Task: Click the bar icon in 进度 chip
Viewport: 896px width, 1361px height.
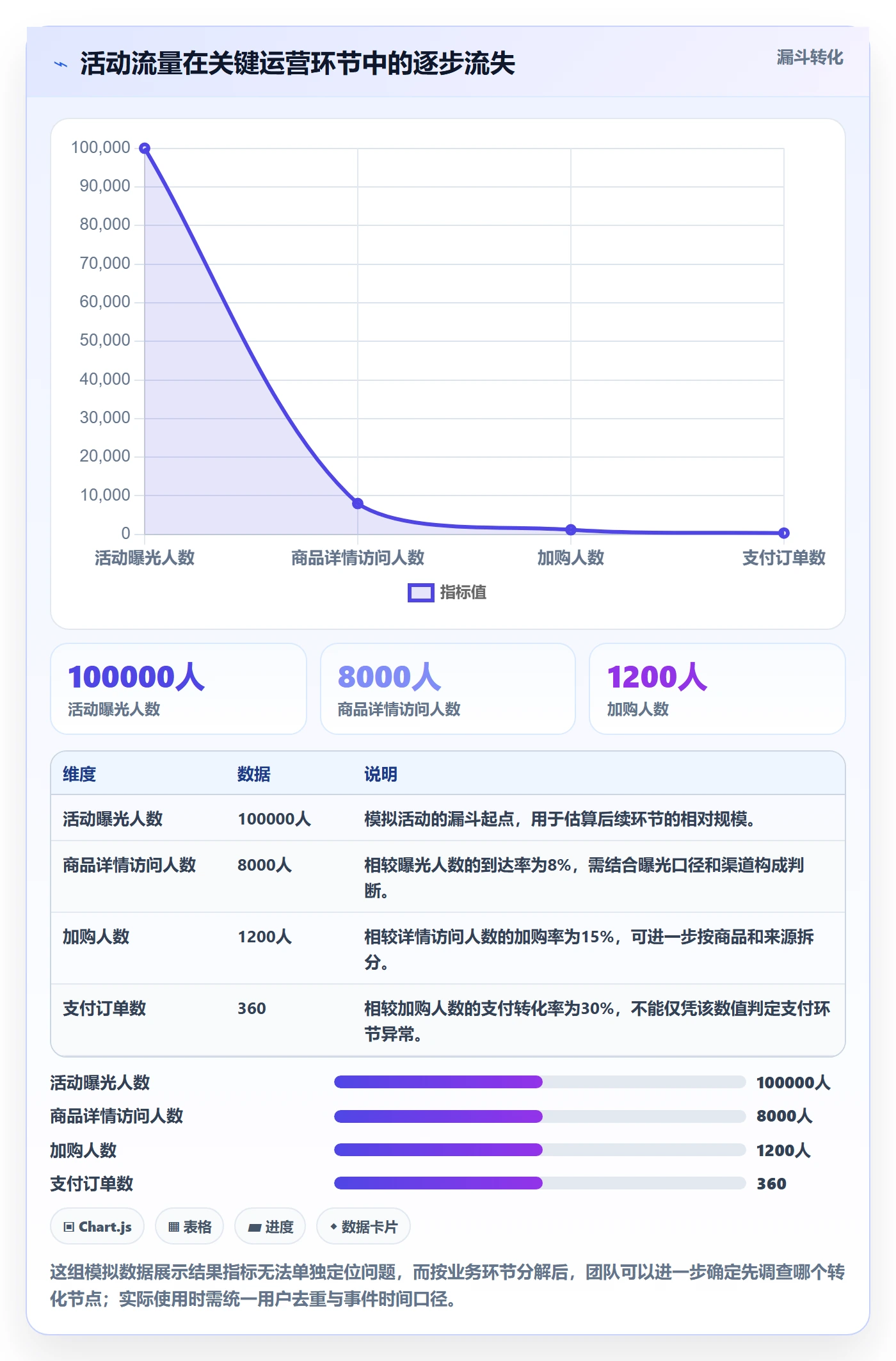Action: pyautogui.click(x=255, y=1227)
